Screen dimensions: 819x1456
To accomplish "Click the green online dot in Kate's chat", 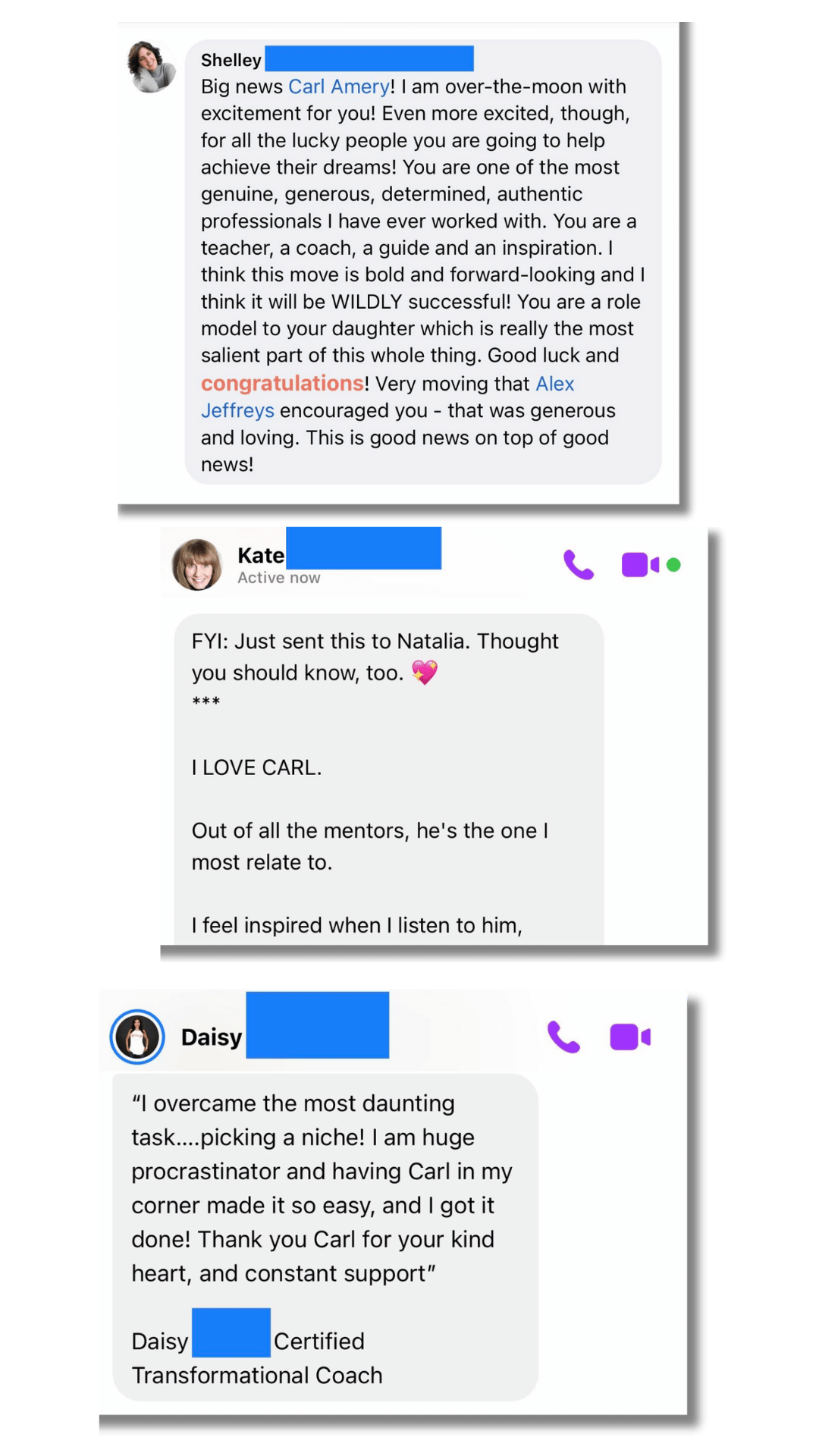I will (x=673, y=565).
